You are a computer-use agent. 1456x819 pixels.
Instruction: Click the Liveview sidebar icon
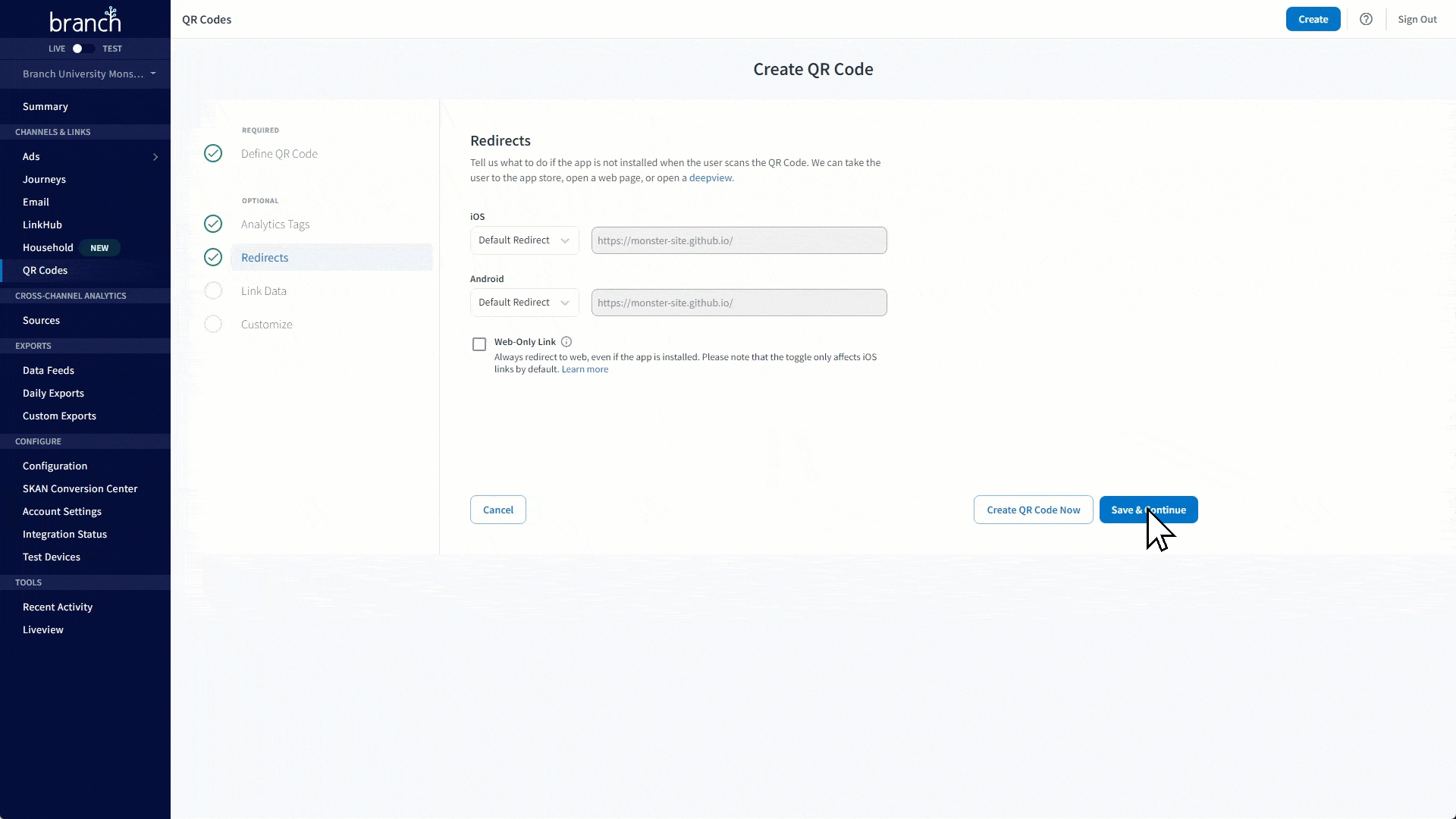click(42, 629)
